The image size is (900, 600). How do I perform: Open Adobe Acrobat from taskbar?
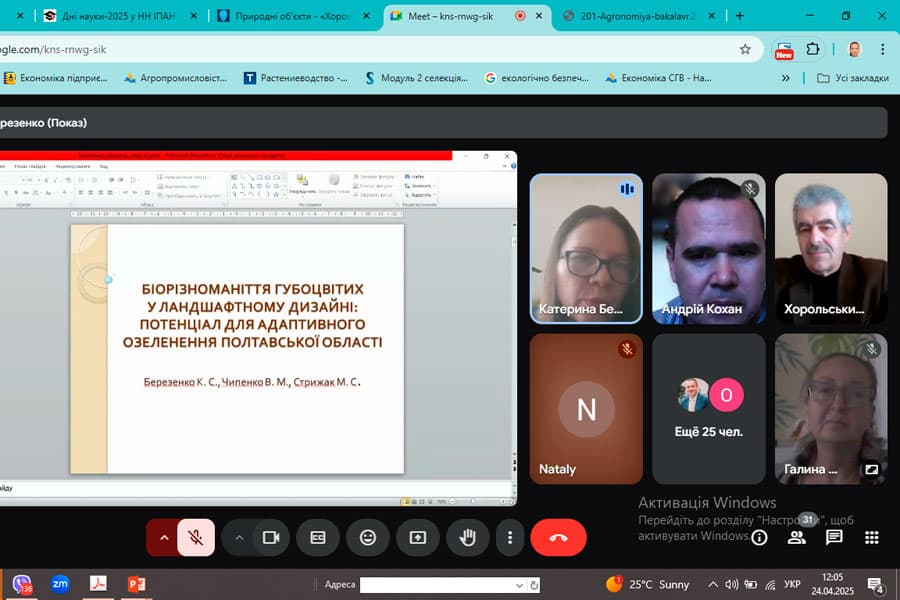pos(98,584)
